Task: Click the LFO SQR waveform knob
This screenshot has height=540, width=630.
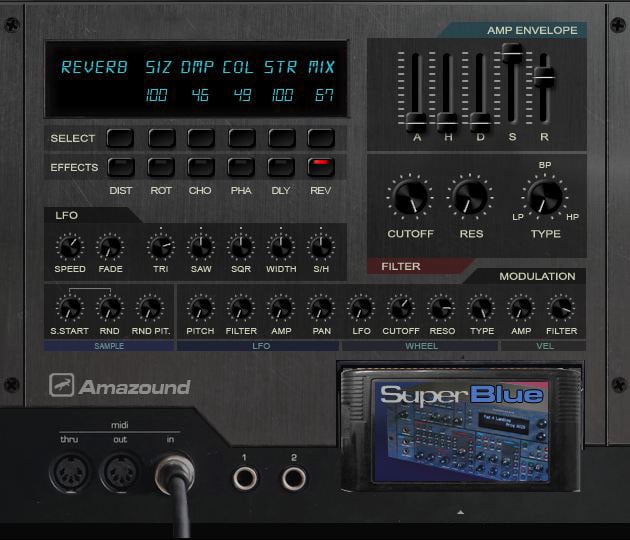Action: pyautogui.click(x=241, y=247)
